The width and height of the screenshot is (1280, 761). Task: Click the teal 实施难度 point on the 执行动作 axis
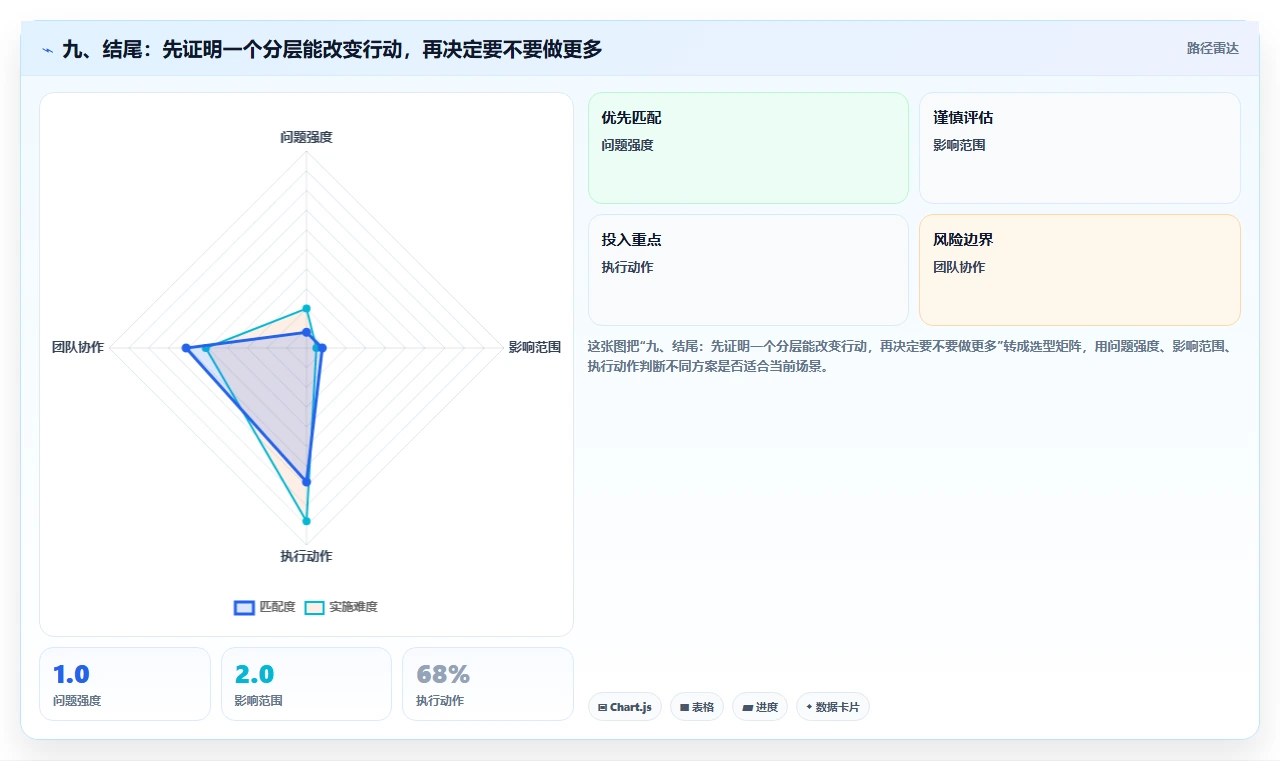click(306, 521)
